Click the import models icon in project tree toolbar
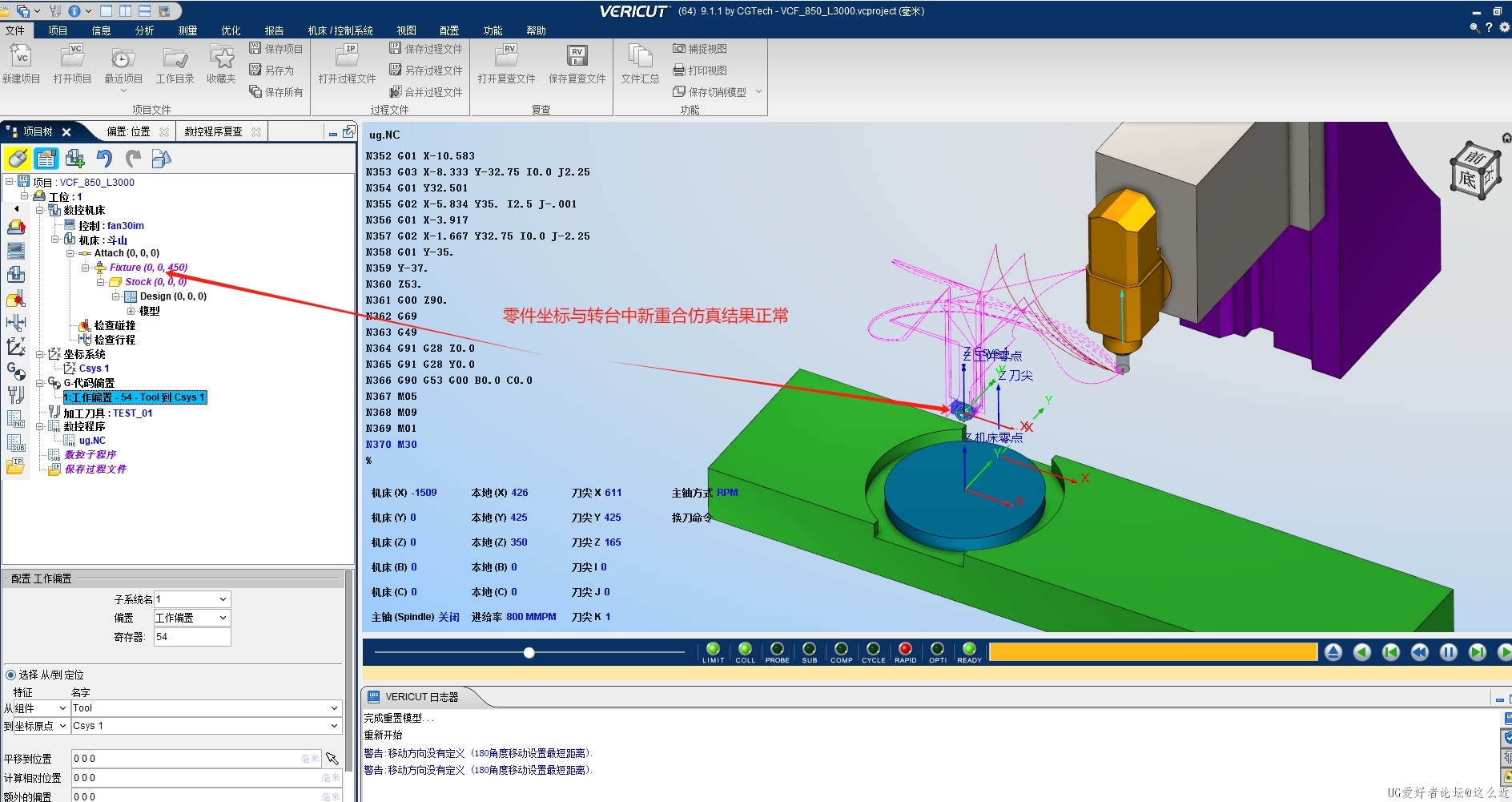This screenshot has width=1512, height=802. click(x=161, y=159)
